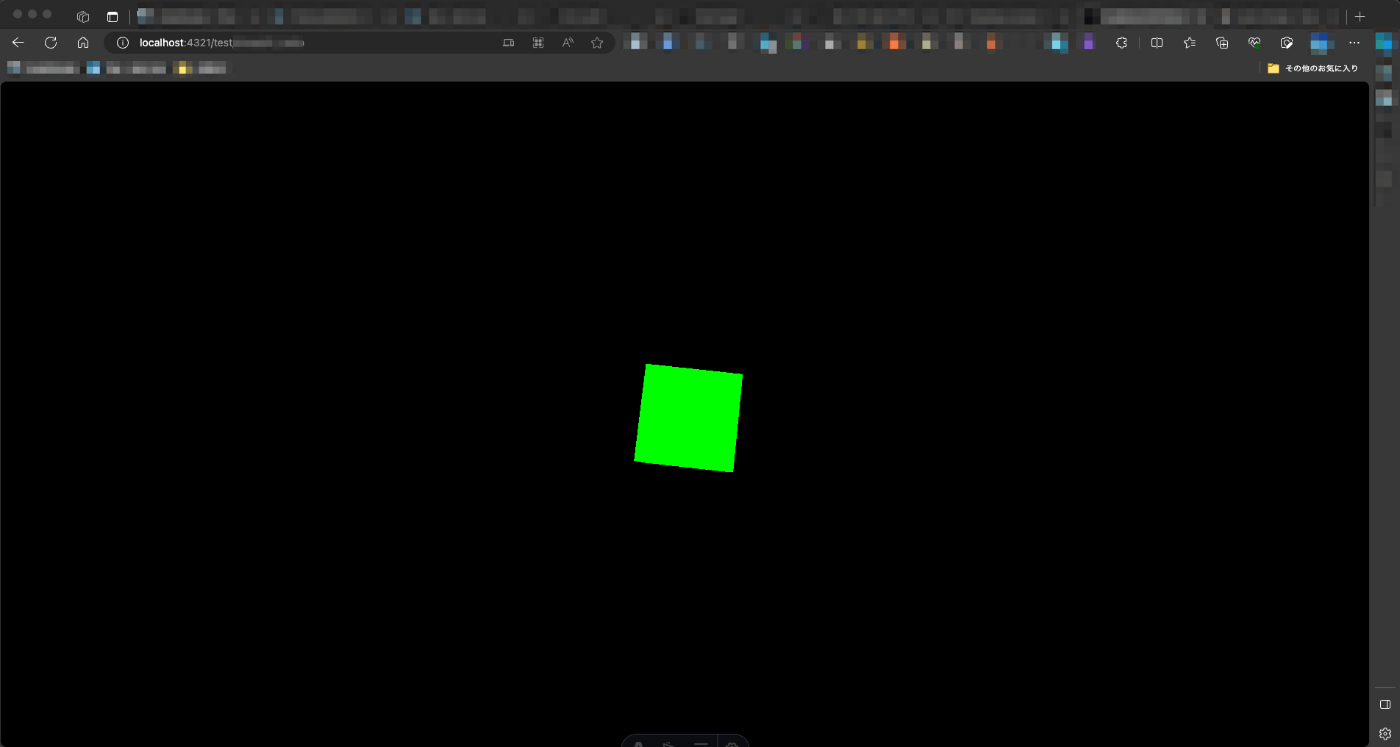Open the Favorites list icon
Viewport: 1400px width, 747px height.
click(x=1189, y=43)
